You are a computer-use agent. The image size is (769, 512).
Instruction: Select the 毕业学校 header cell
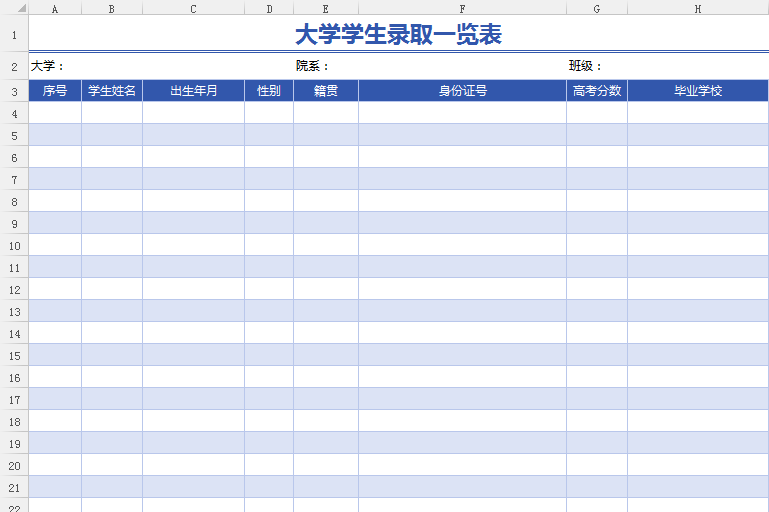tap(697, 91)
